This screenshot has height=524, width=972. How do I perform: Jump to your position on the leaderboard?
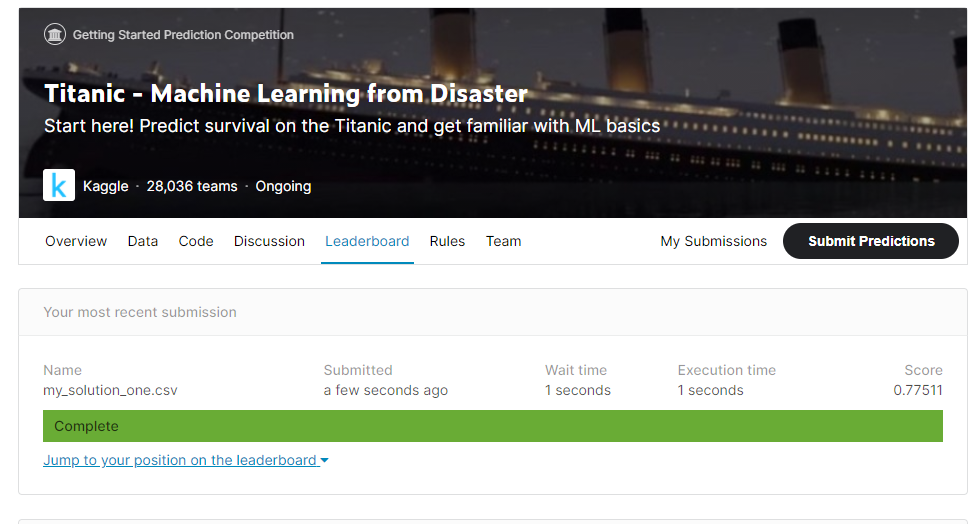180,460
